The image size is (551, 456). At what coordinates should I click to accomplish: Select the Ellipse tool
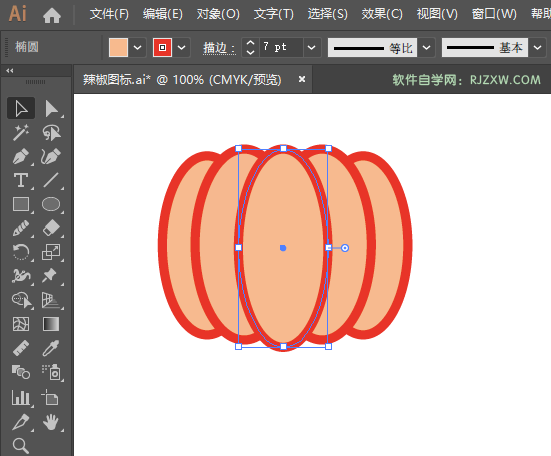tap(51, 204)
